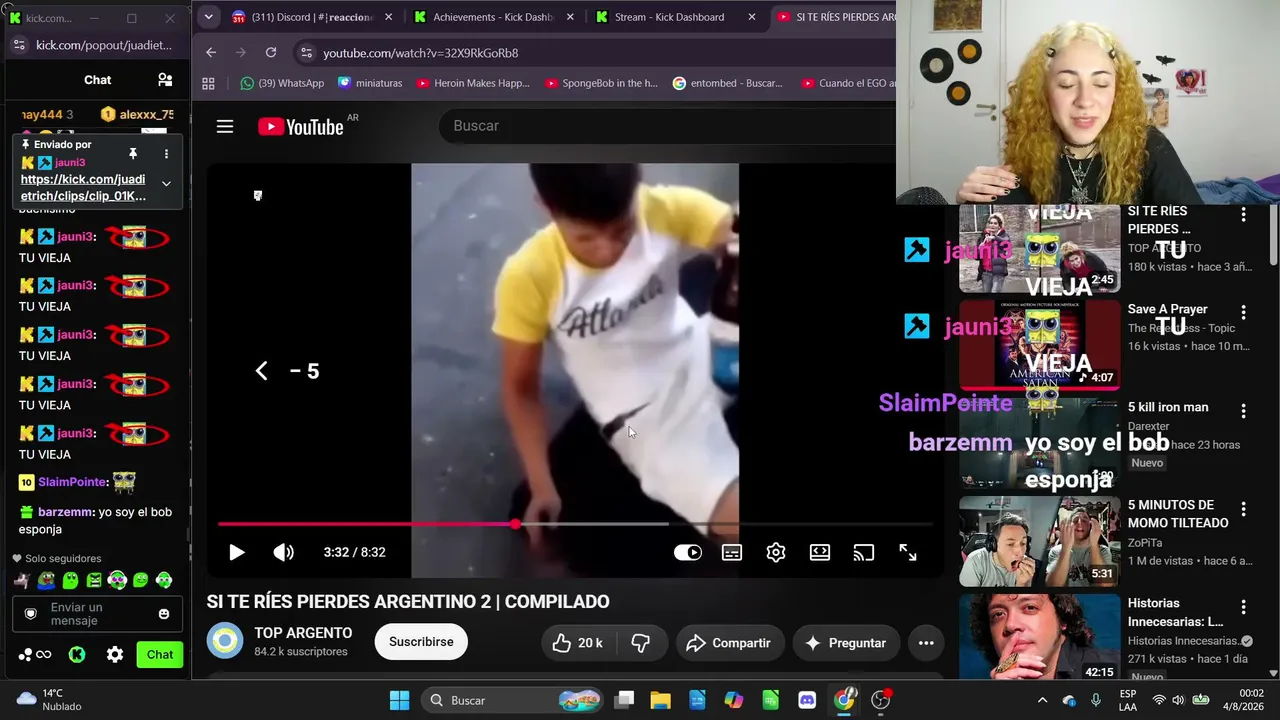1280x720 pixels.
Task: Open more actions beside Preguntar
Action: (926, 643)
